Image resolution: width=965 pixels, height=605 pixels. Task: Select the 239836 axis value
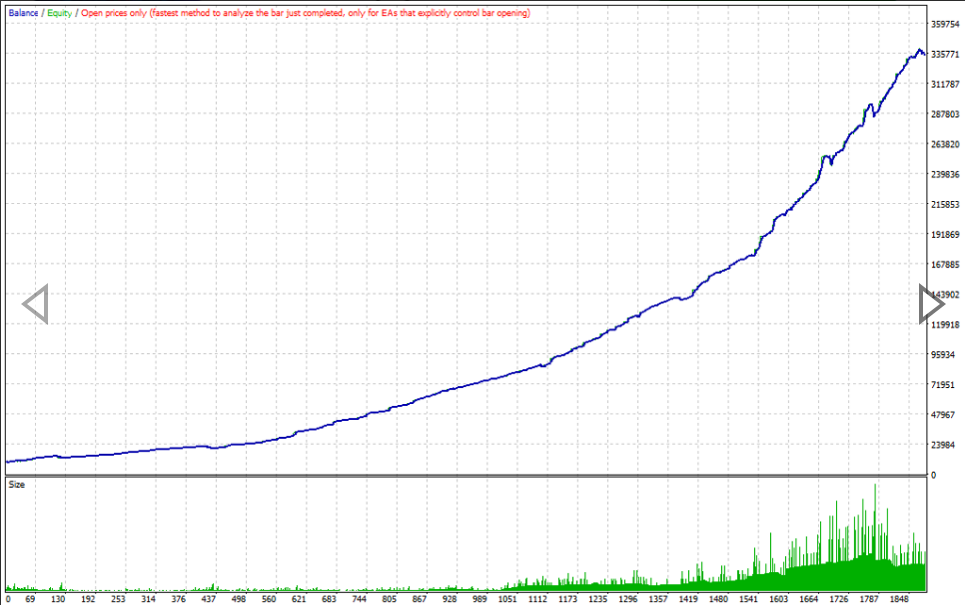pyautogui.click(x=945, y=175)
